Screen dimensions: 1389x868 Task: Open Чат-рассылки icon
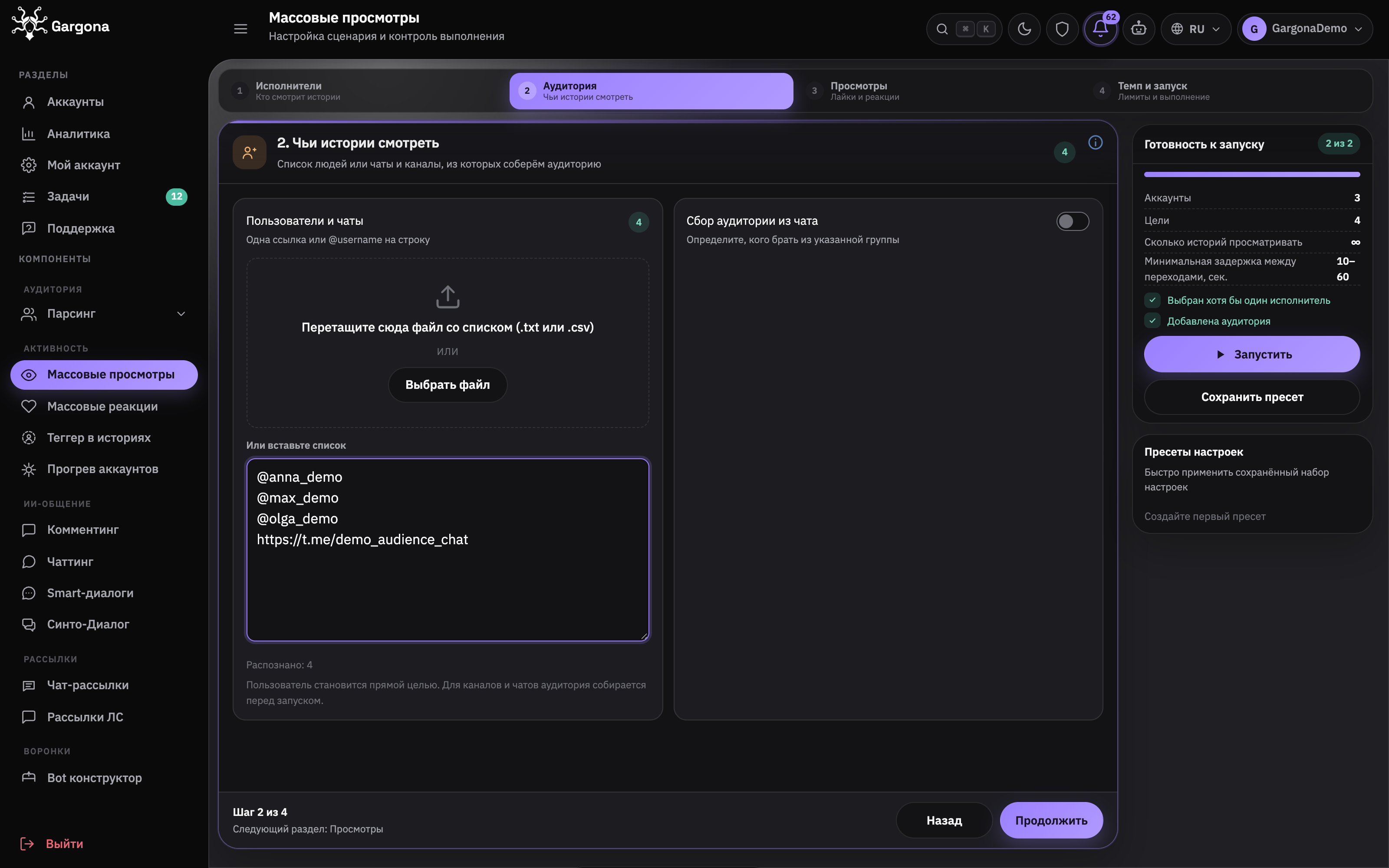click(x=29, y=685)
